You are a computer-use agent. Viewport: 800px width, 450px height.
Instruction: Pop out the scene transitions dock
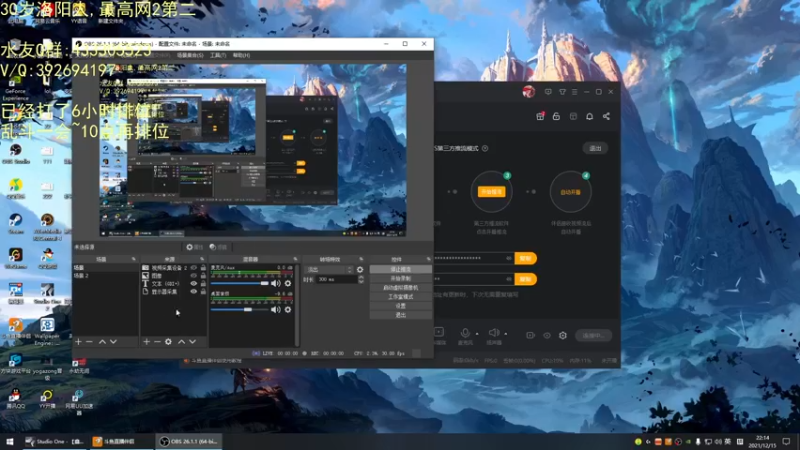click(361, 259)
